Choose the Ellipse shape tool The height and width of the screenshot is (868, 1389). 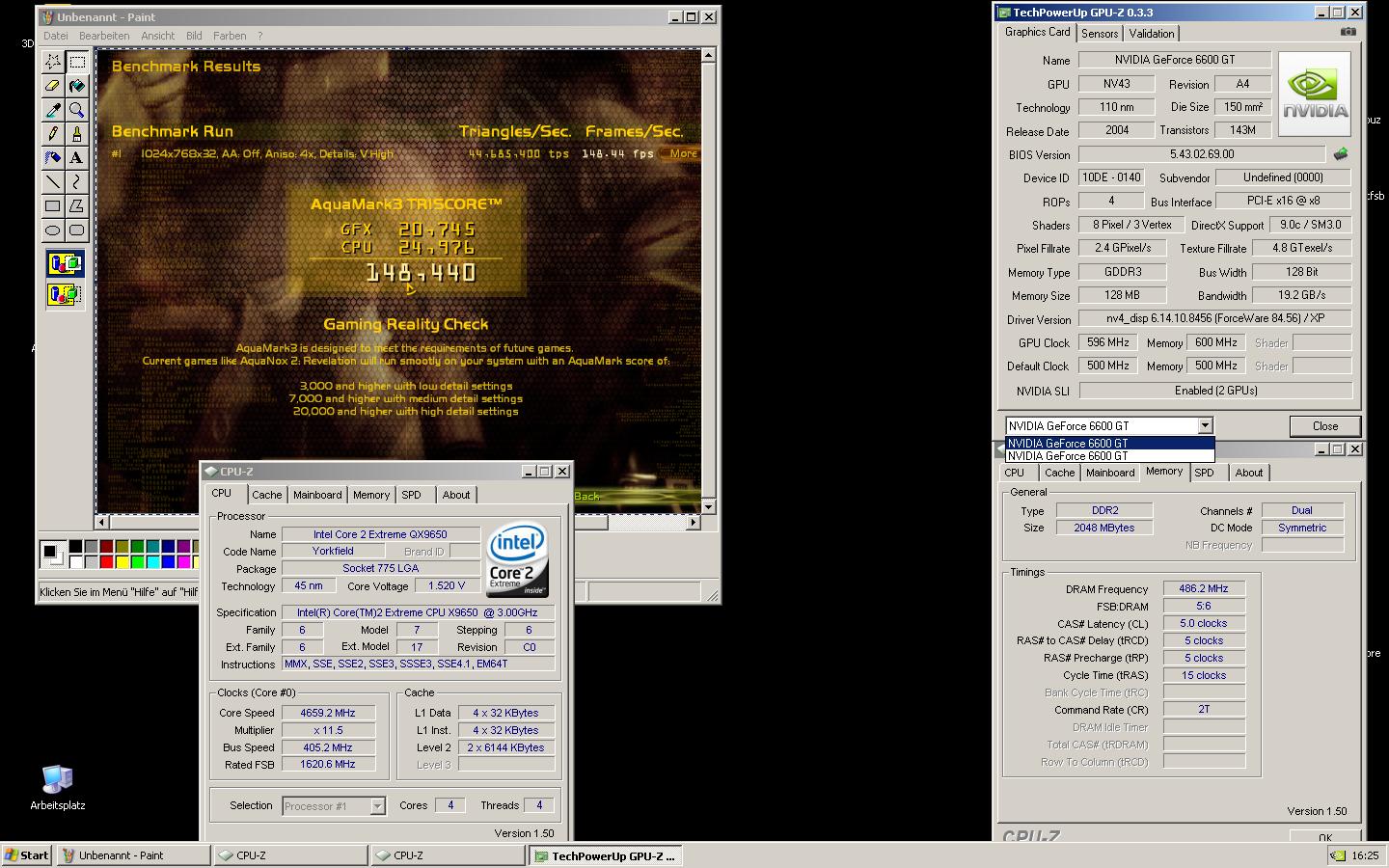tap(53, 230)
